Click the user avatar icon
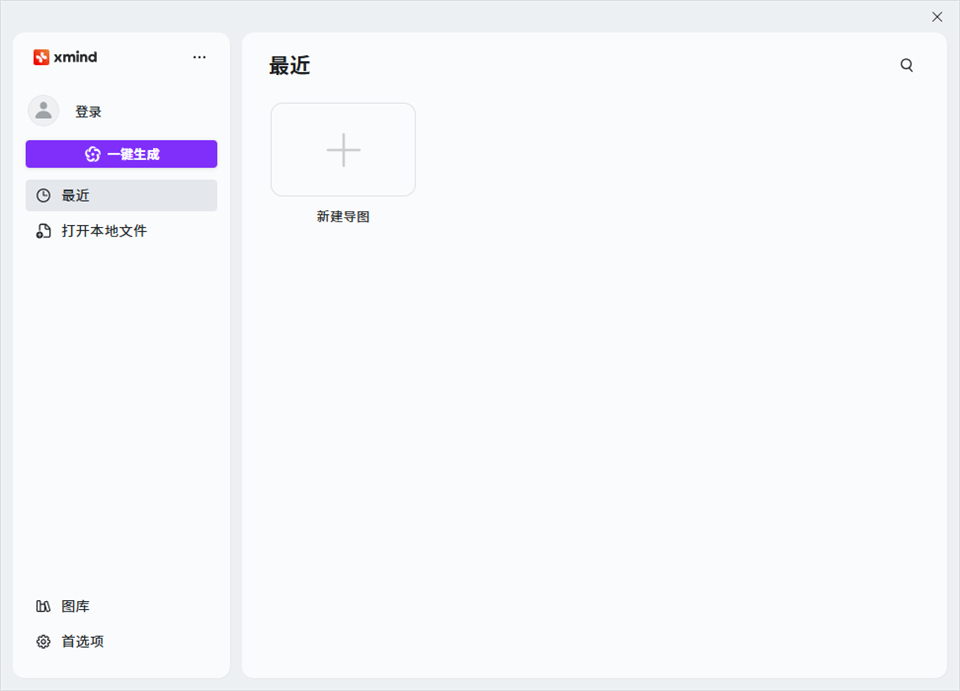The image size is (960, 691). point(43,111)
